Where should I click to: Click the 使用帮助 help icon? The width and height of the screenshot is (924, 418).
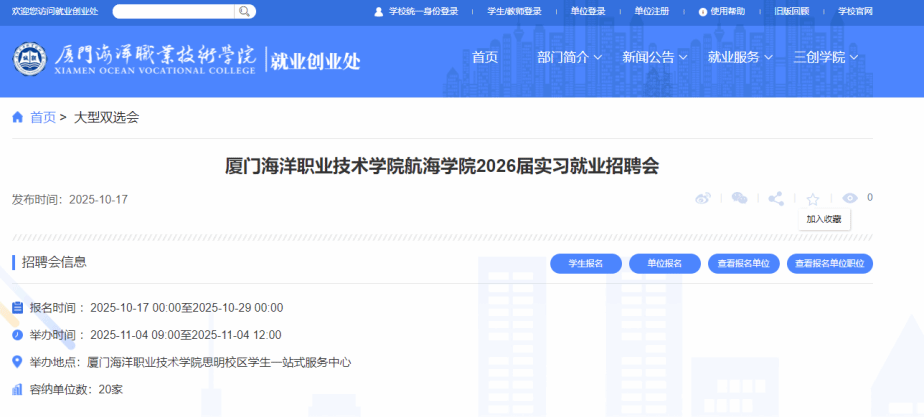[703, 11]
